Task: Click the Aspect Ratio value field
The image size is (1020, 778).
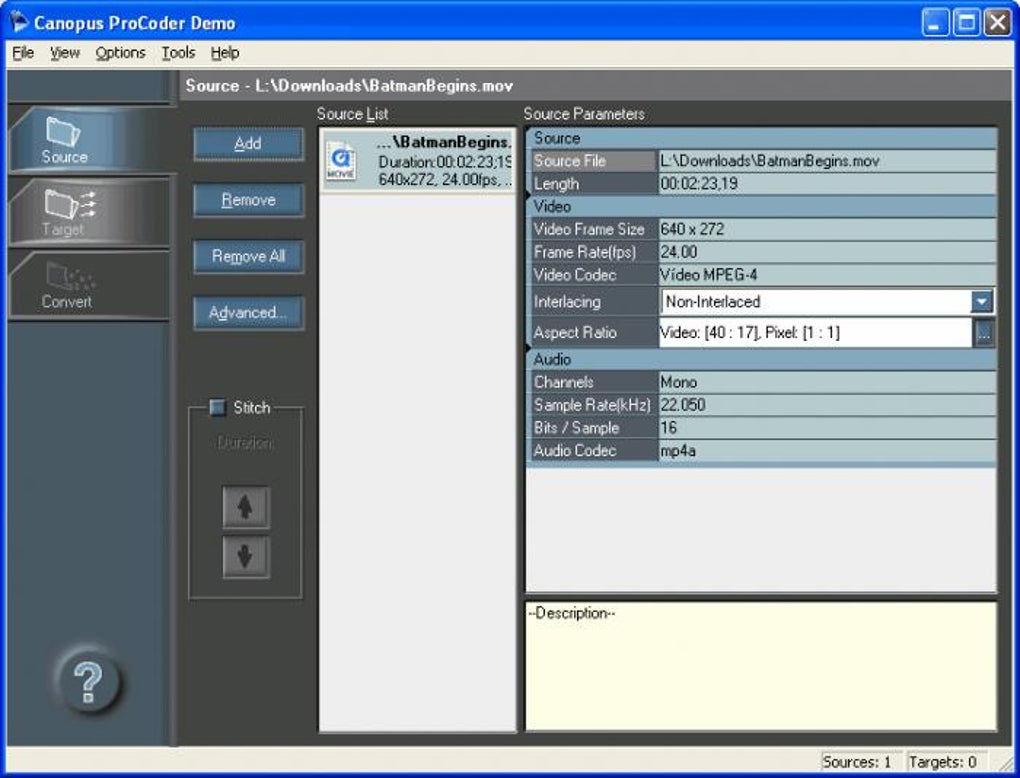Action: [x=816, y=333]
